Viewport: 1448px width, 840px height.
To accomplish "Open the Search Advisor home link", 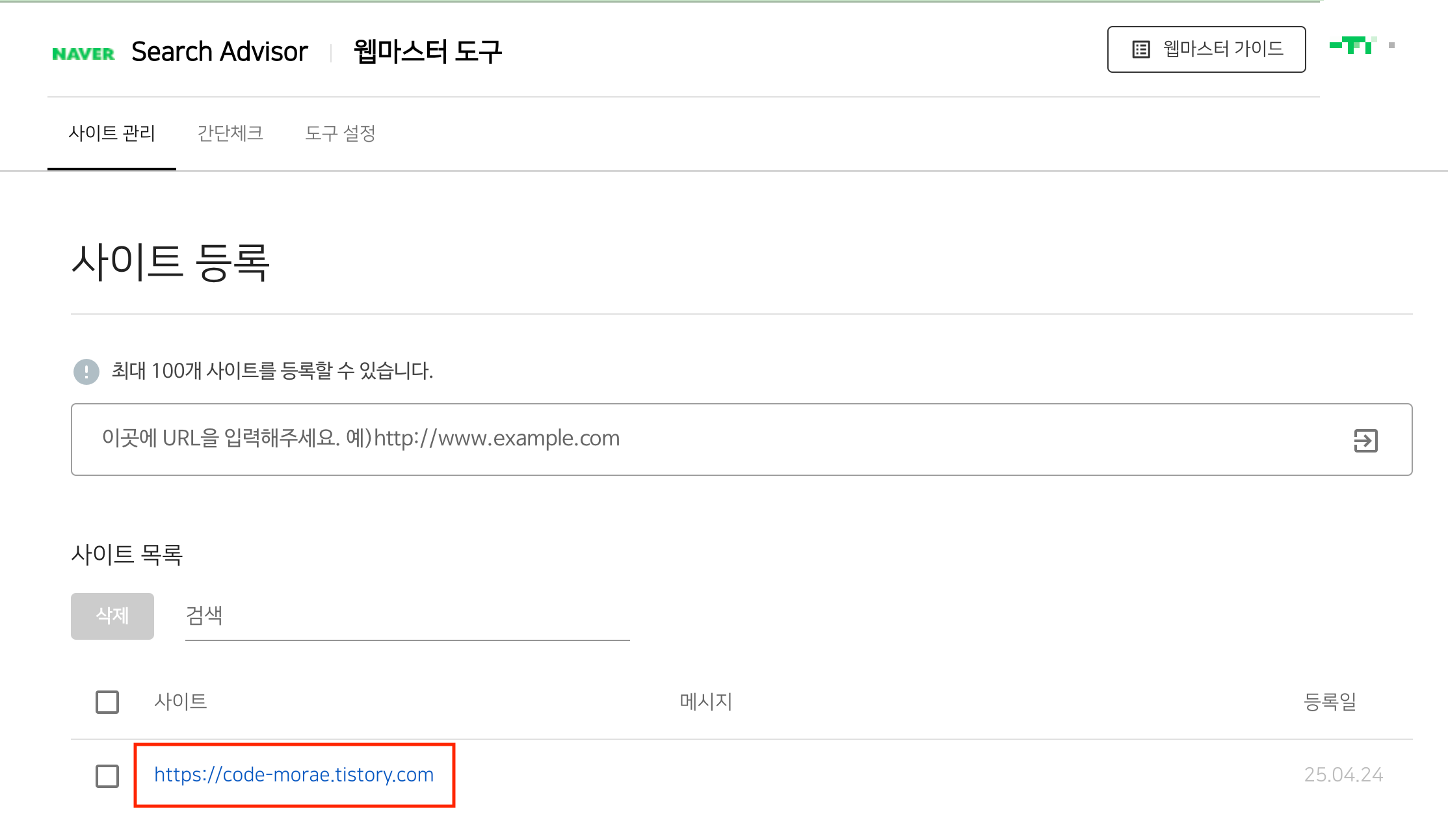I will click(219, 52).
